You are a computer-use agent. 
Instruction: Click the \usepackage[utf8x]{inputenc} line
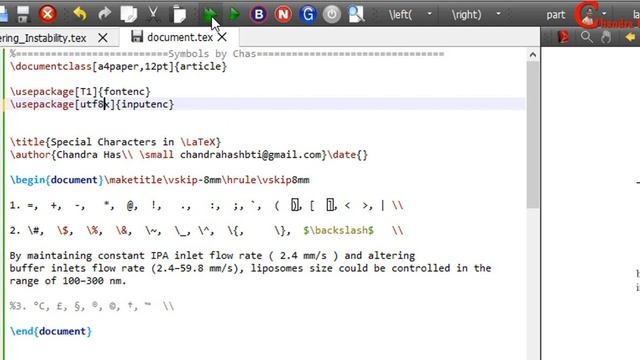92,104
